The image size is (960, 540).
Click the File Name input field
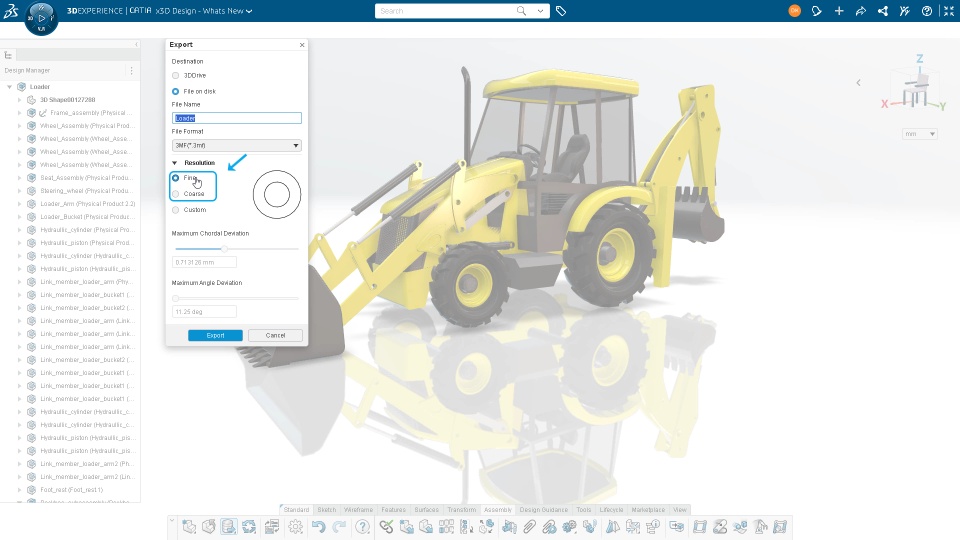point(236,118)
